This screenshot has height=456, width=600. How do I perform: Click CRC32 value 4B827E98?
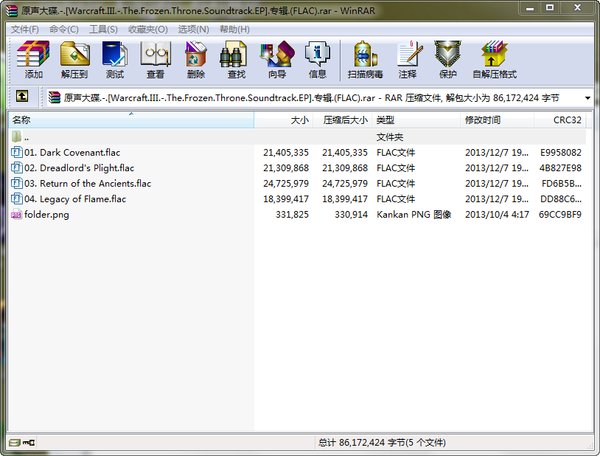point(561,168)
